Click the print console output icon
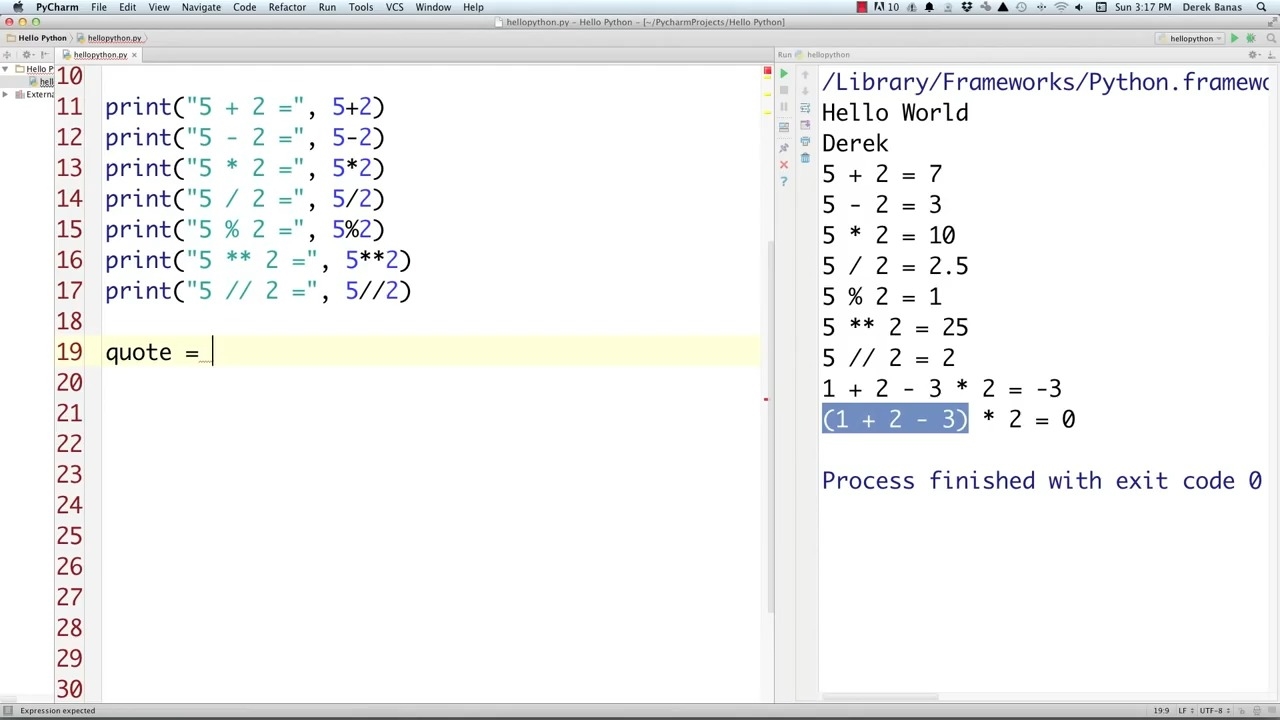This screenshot has width=1280, height=720. coord(805,141)
